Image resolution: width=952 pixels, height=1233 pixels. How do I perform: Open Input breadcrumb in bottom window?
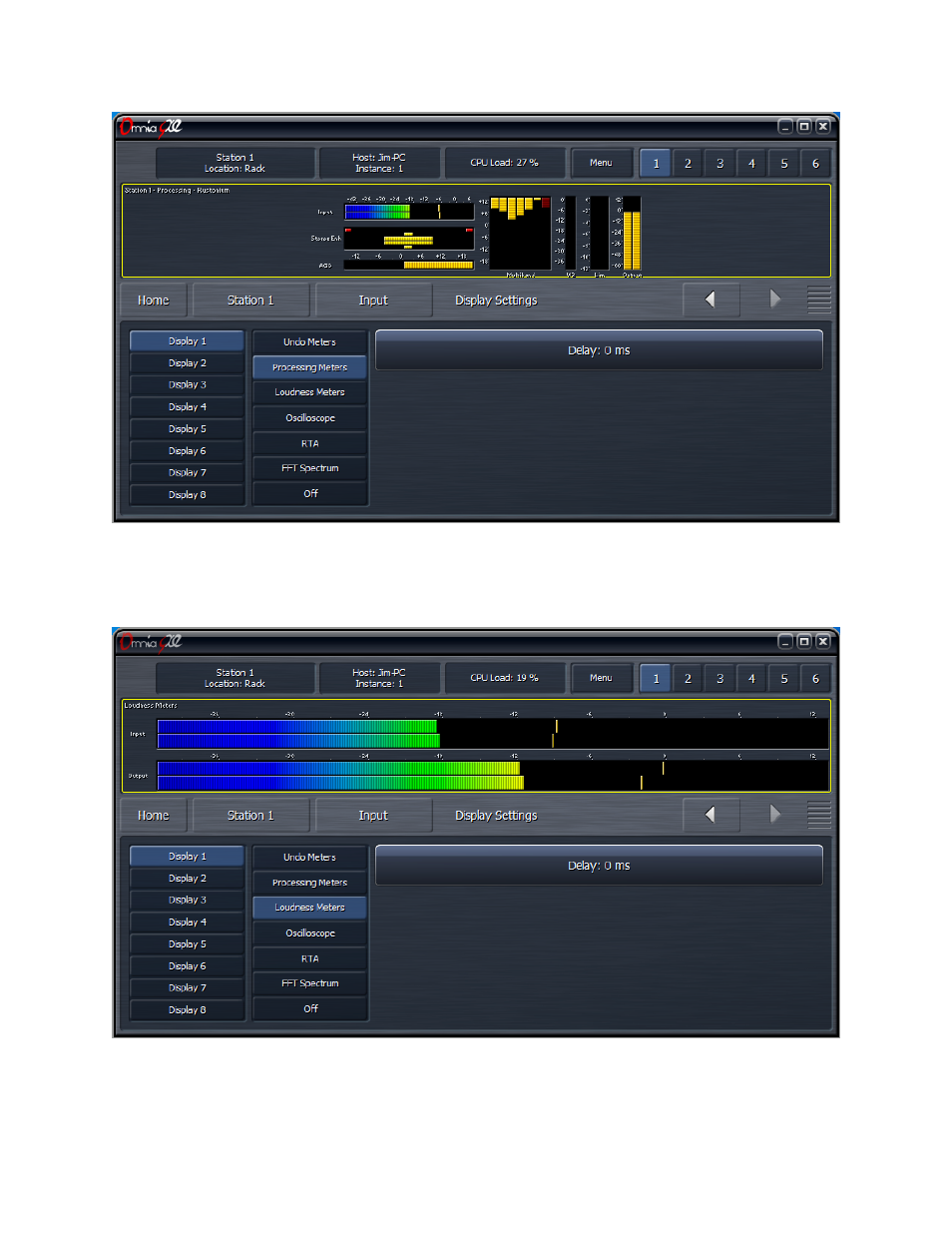[x=373, y=816]
